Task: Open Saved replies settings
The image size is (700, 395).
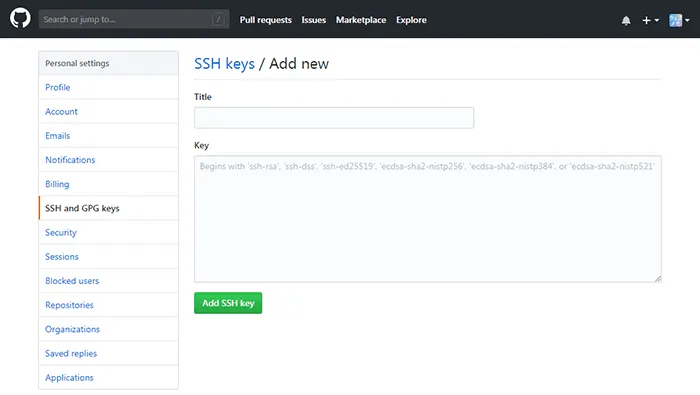Action: [108, 353]
